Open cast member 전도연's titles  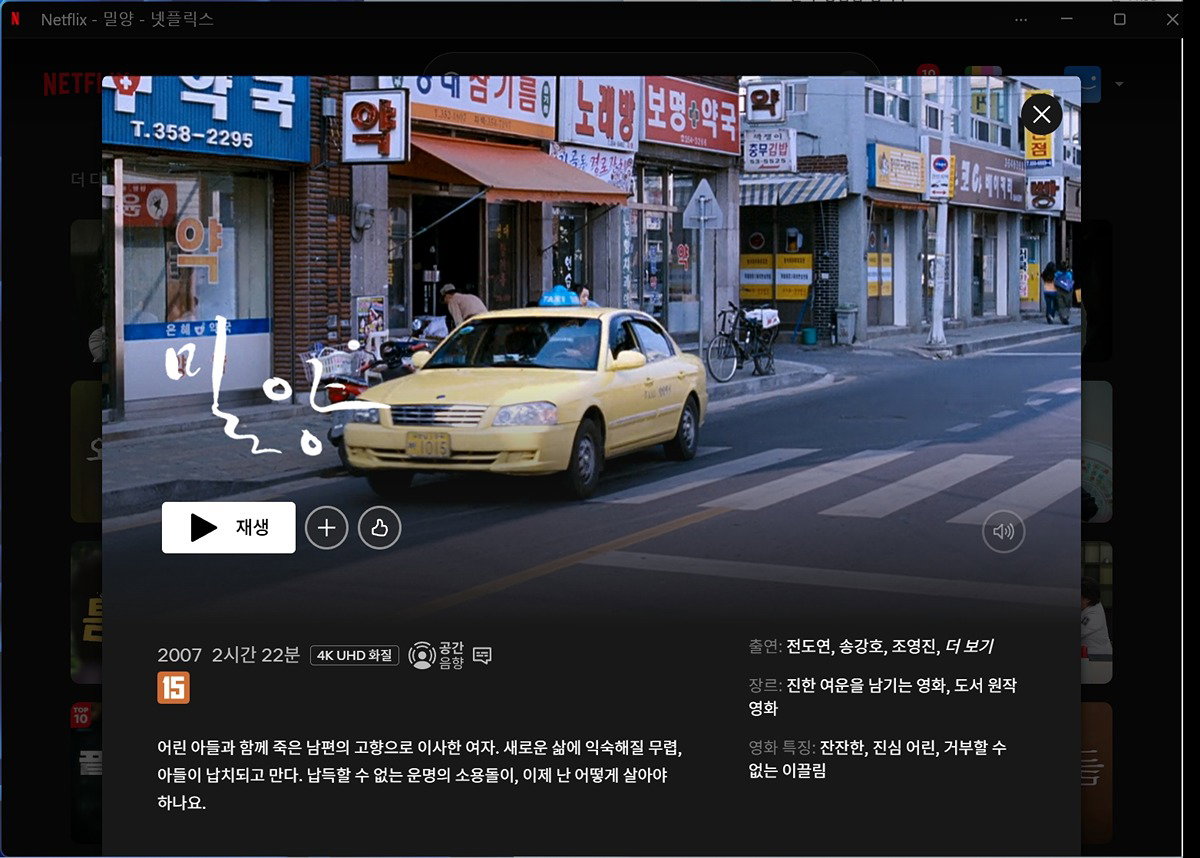click(x=809, y=646)
